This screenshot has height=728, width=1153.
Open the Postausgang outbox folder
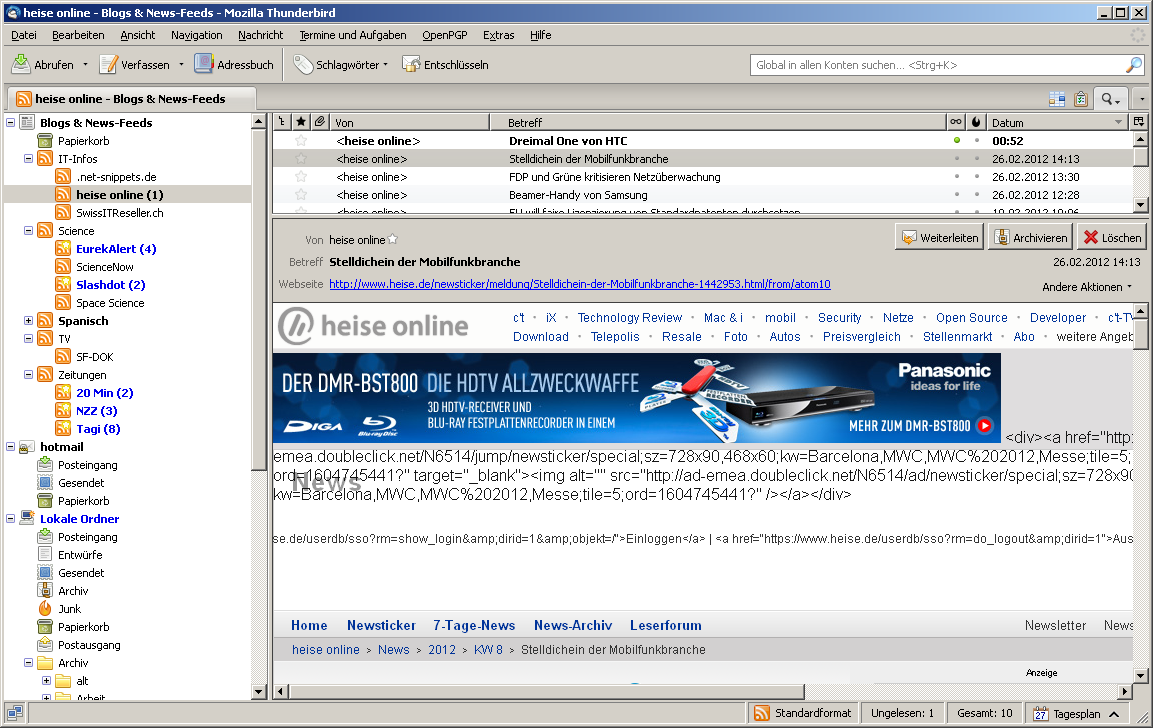tap(89, 645)
